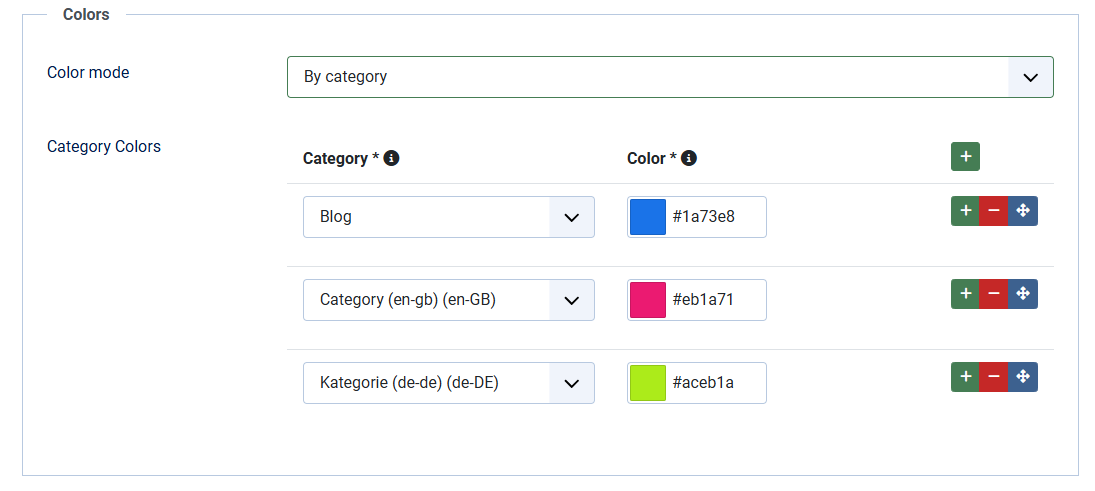This screenshot has height=491, width=1095.
Task: Click the move handle for Blog row
Action: coord(1023,211)
